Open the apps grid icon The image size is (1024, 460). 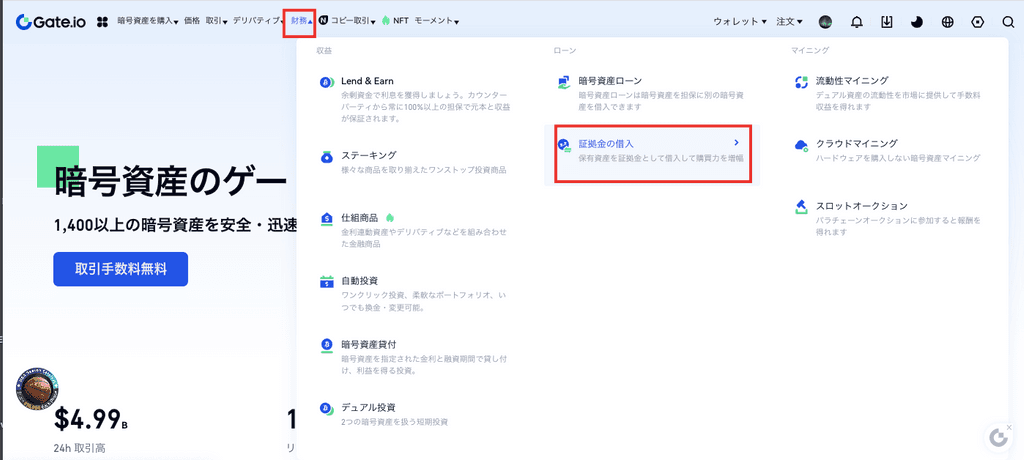(x=102, y=22)
